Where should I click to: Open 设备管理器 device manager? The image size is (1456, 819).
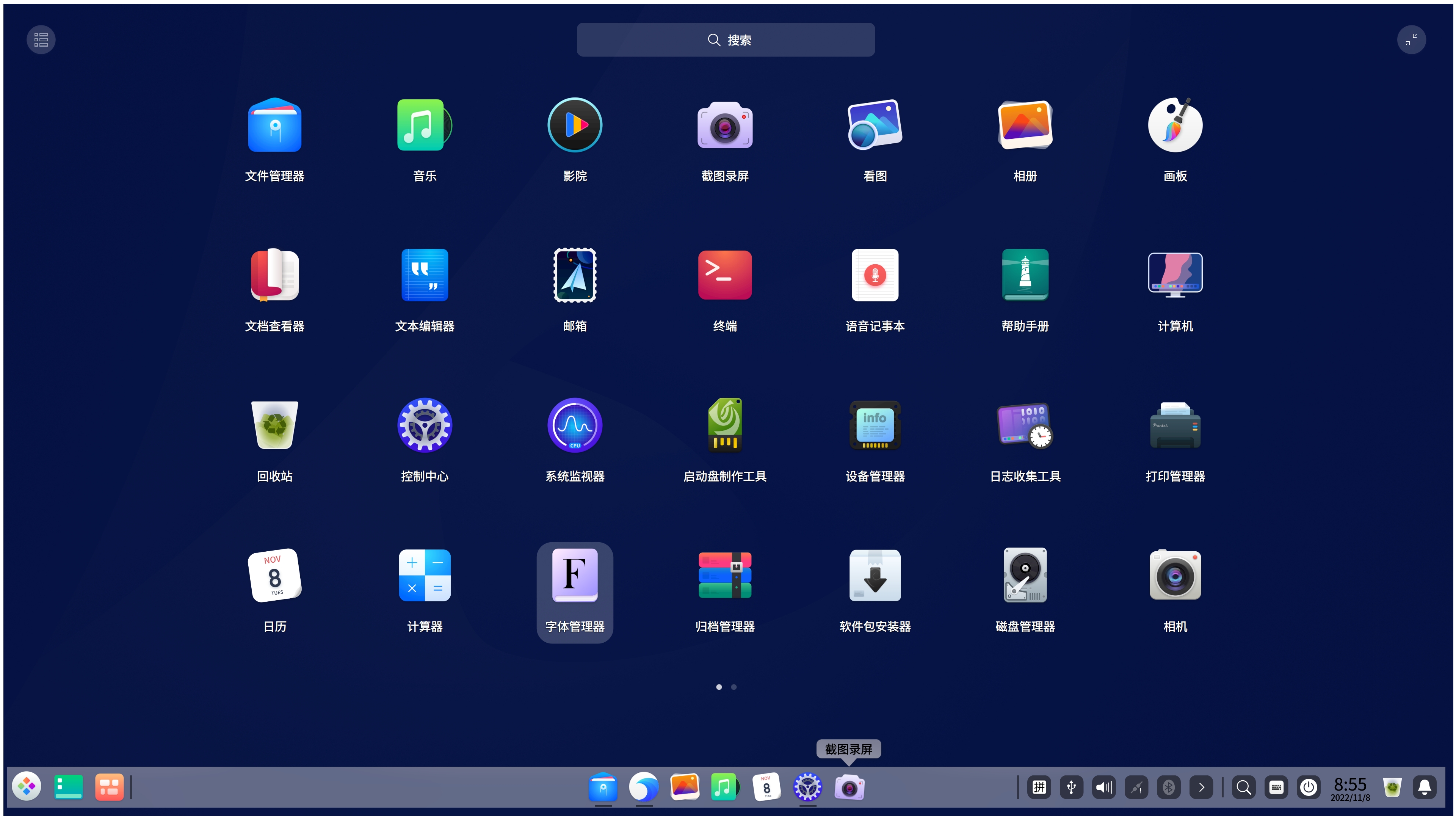coord(875,425)
